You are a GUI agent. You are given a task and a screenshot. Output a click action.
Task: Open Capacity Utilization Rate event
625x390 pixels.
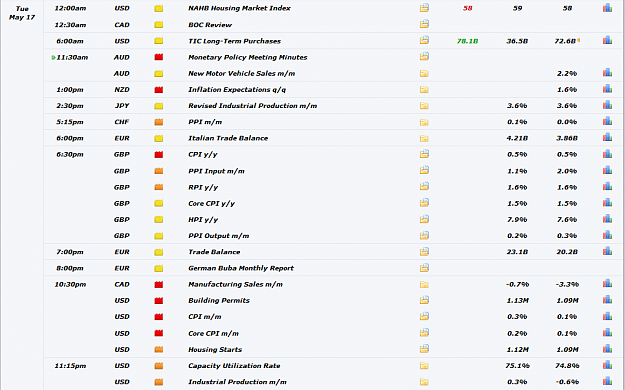pyautogui.click(x=234, y=366)
